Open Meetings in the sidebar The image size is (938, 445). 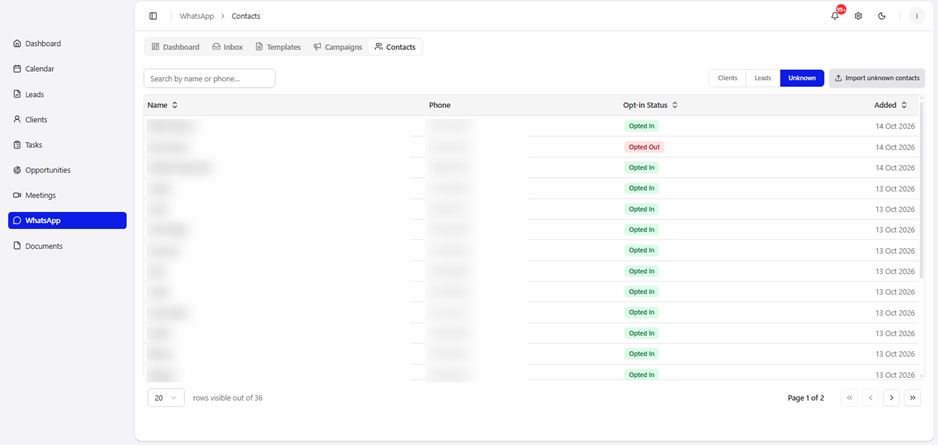(x=67, y=195)
